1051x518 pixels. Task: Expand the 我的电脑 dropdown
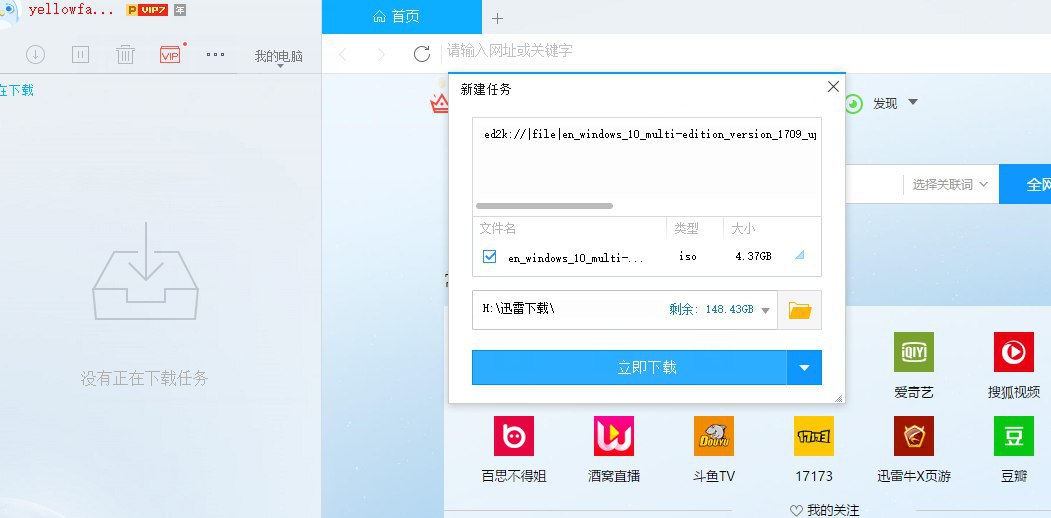click(x=279, y=58)
